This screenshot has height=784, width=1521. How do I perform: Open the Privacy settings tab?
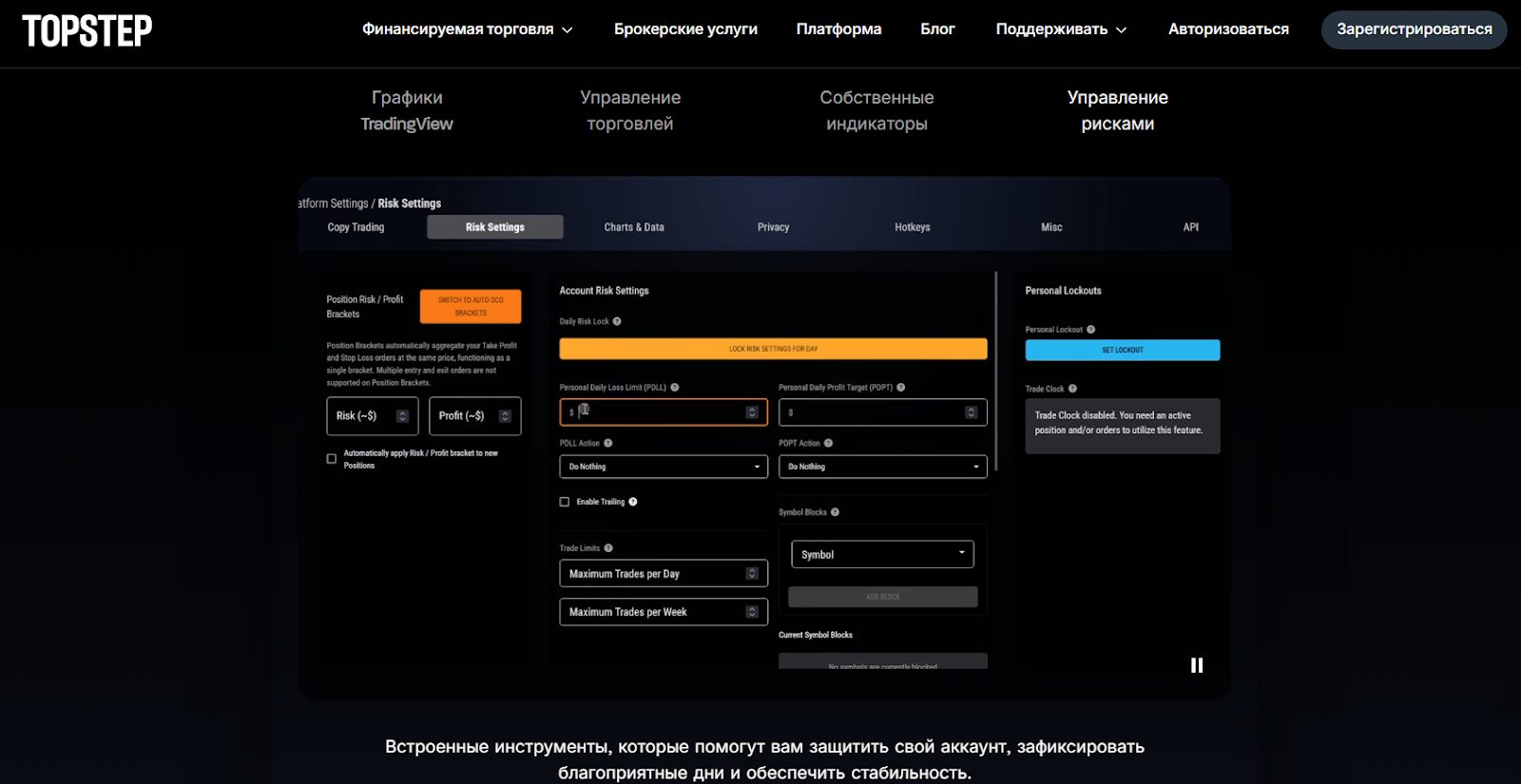click(x=774, y=227)
